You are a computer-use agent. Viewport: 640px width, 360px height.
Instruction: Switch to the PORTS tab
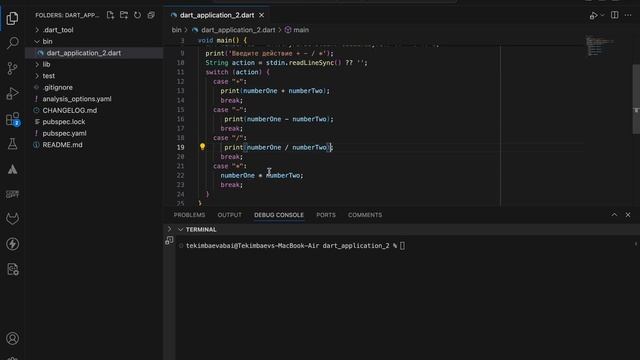coord(326,215)
